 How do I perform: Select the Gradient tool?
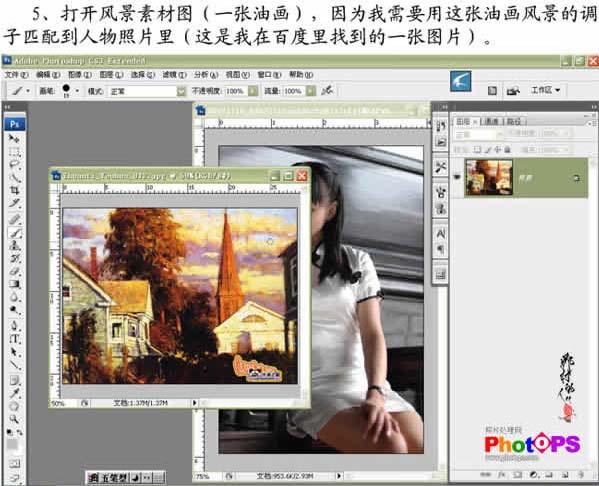(x=14, y=284)
